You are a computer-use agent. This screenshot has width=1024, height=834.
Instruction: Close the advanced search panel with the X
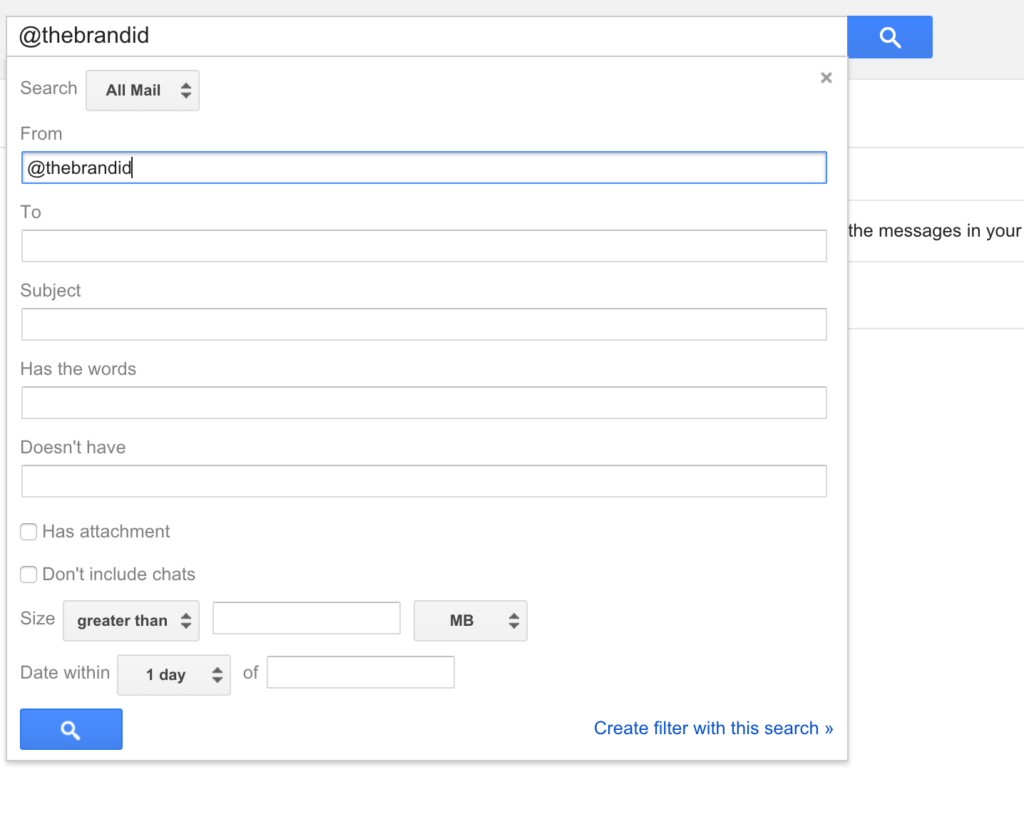(826, 78)
